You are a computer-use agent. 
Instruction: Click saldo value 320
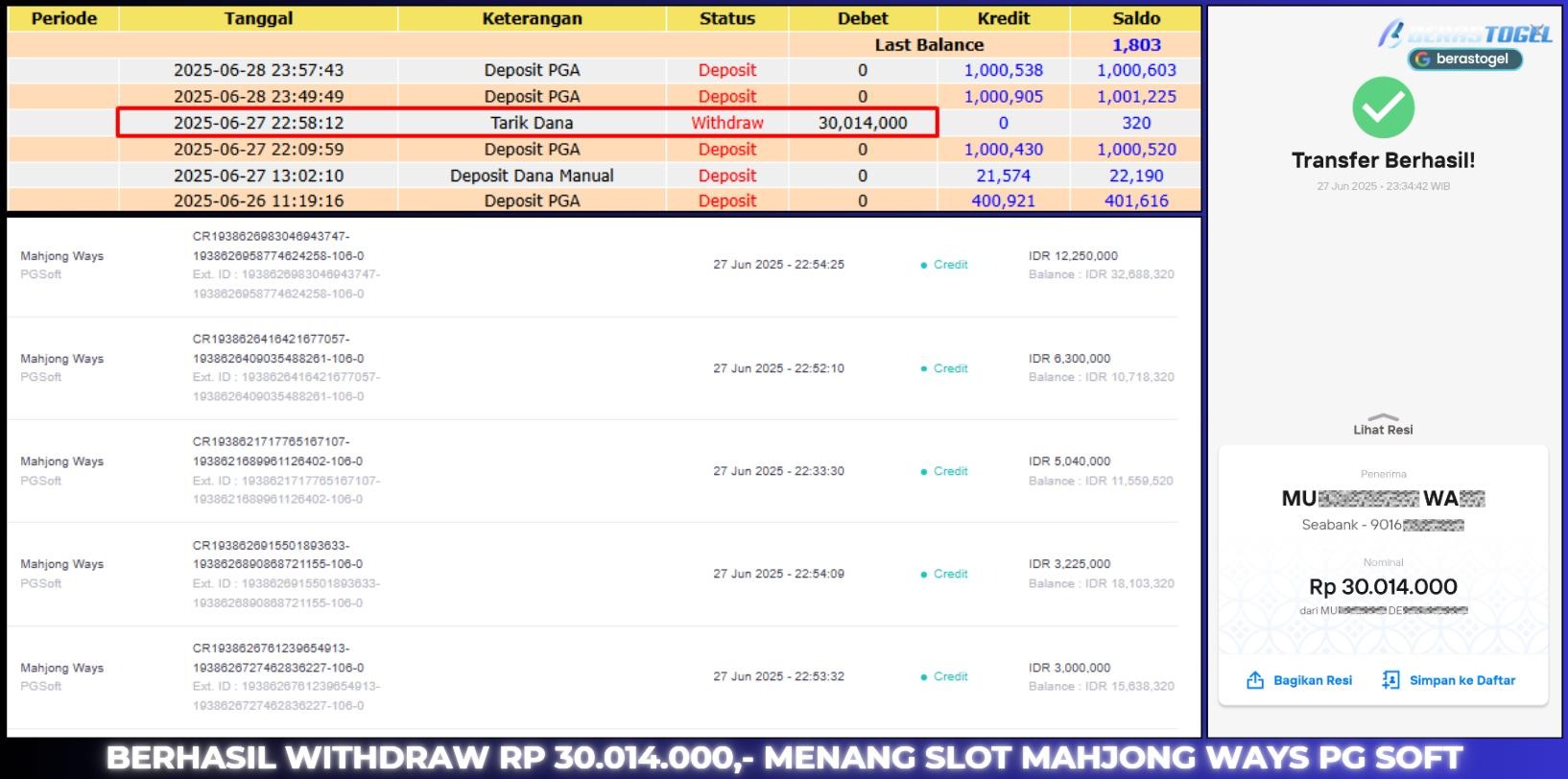point(1136,123)
